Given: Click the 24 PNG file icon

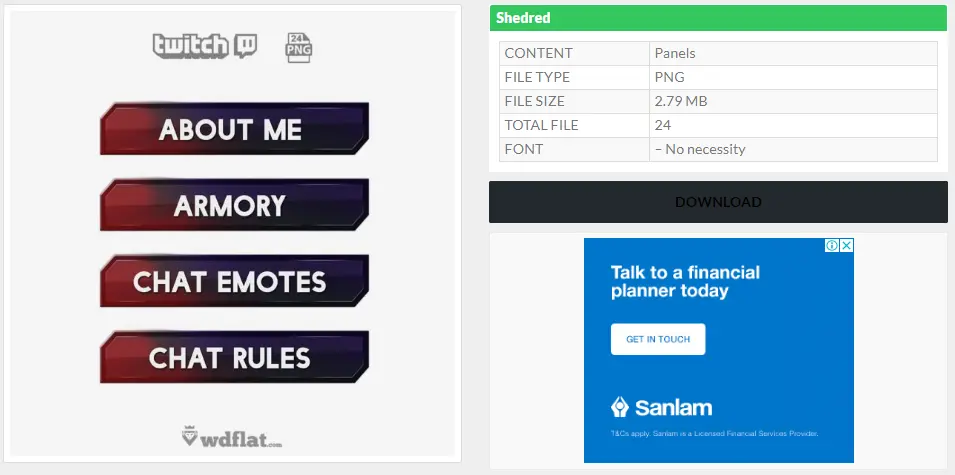Looking at the screenshot, I should tap(299, 47).
